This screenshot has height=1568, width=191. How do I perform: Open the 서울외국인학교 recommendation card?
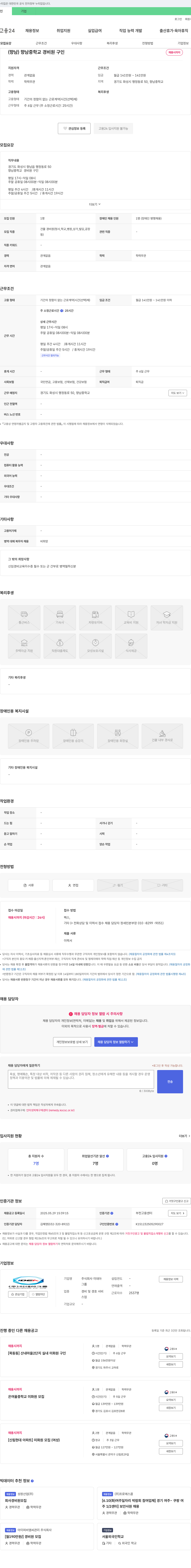point(144,1536)
